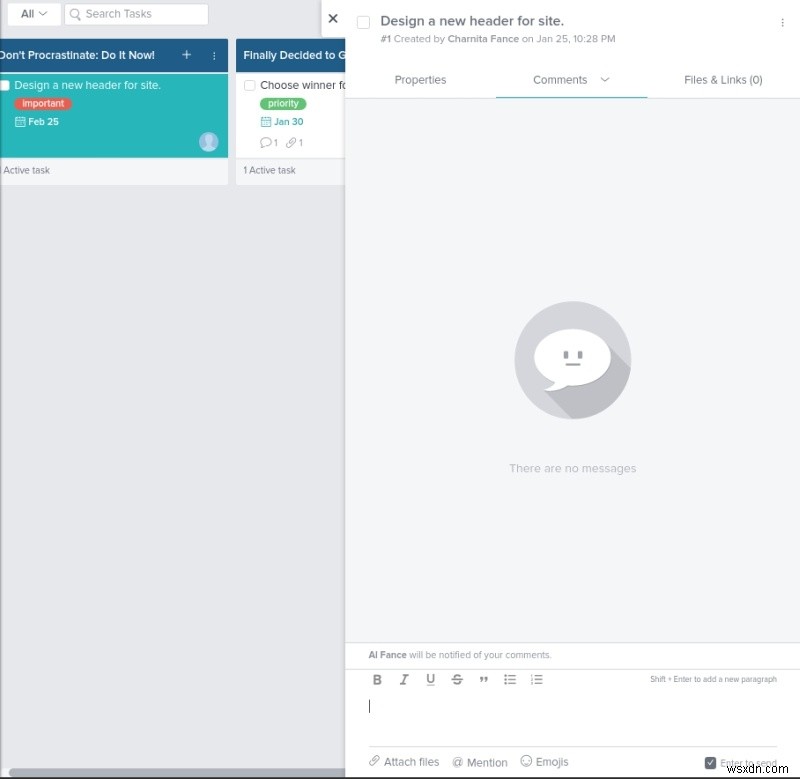Screen dimensions: 800x779
Task: Close the task detail panel
Action: point(333,18)
